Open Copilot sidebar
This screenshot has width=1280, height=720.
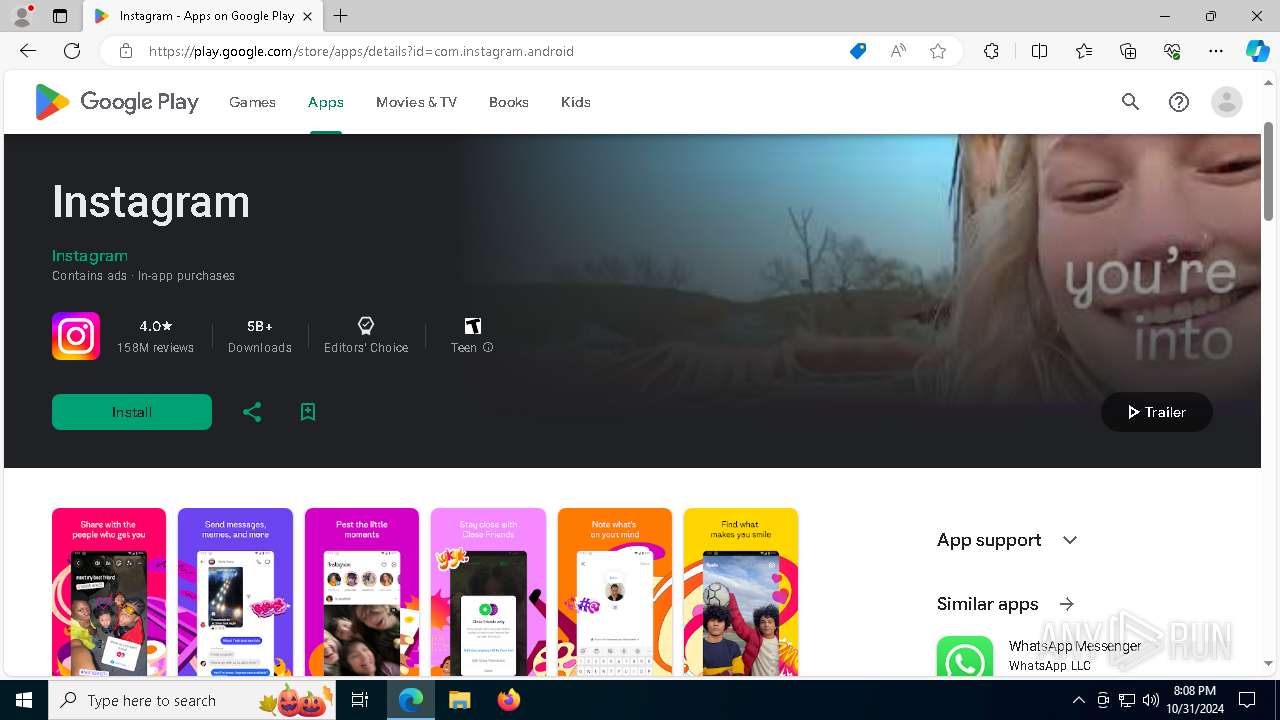pos(1257,51)
